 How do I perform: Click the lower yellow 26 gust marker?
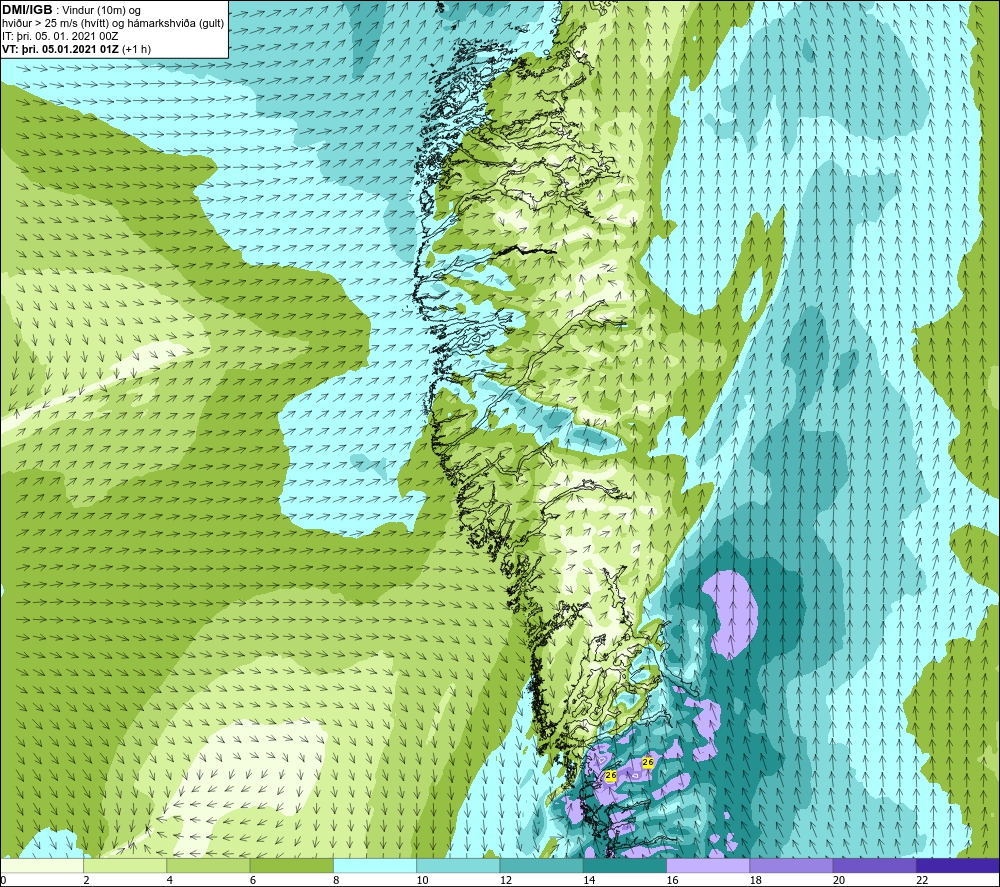[x=610, y=775]
